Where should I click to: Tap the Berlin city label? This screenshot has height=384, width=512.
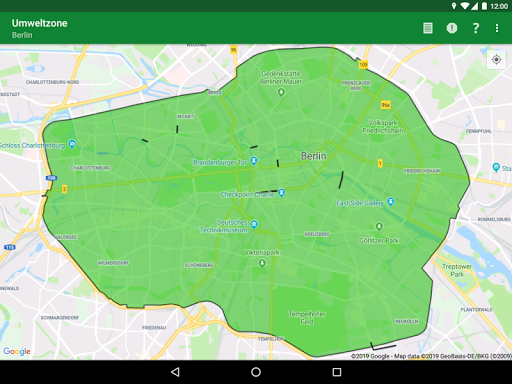pos(314,156)
